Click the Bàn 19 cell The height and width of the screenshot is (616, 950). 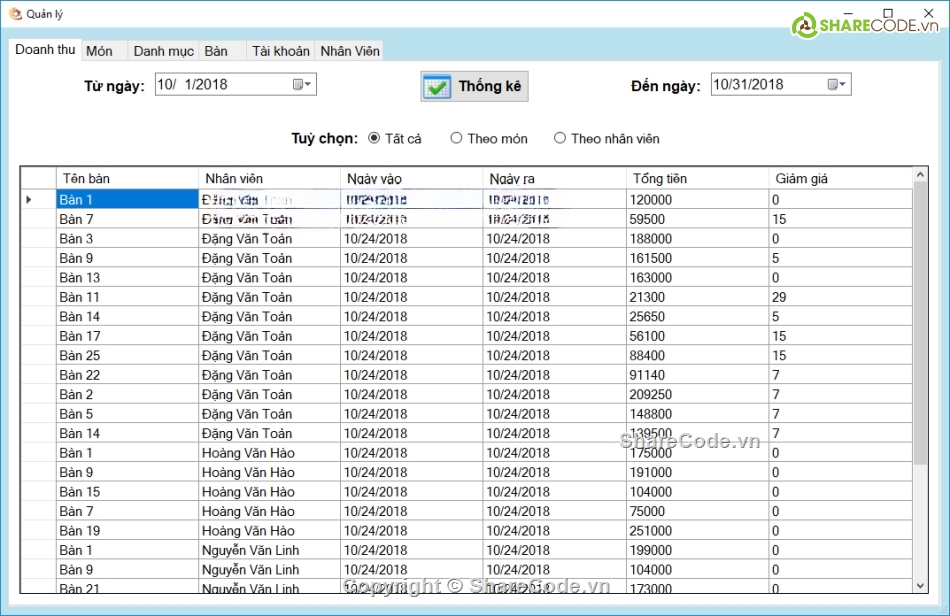click(x=127, y=531)
